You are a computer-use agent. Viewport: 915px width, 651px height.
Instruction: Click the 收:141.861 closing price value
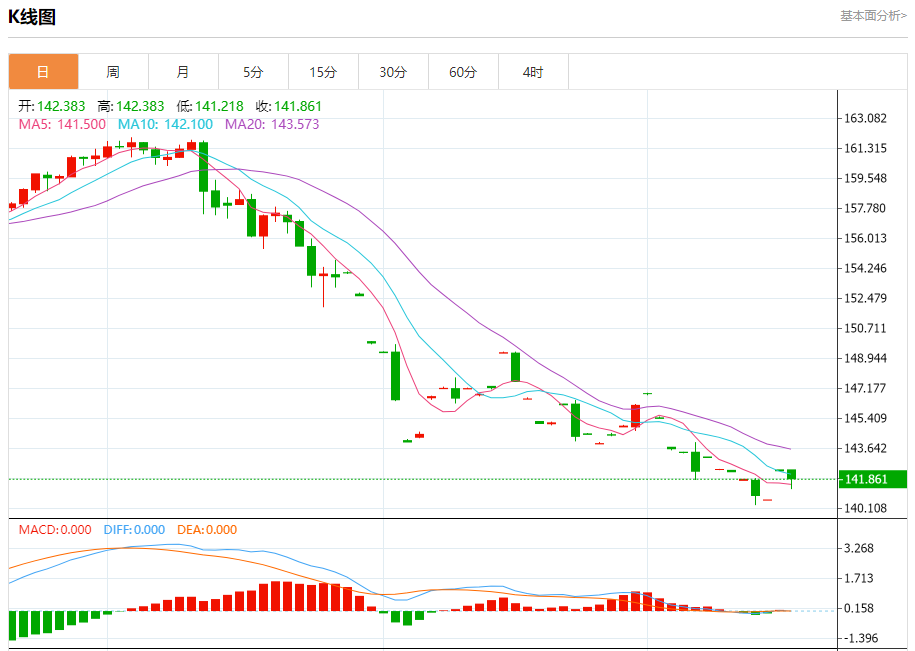(289, 106)
